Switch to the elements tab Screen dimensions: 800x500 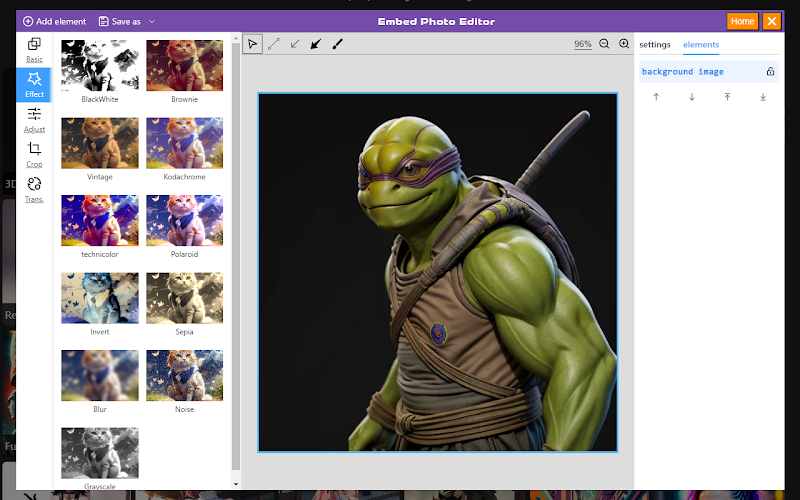click(701, 44)
